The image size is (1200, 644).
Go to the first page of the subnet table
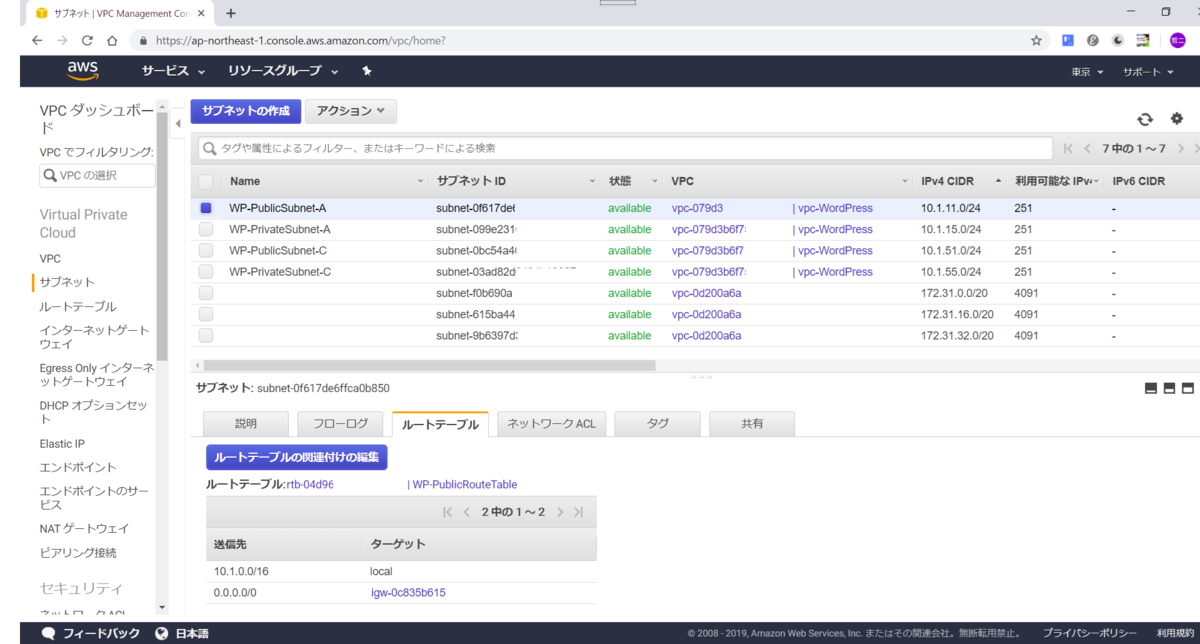(x=1068, y=148)
